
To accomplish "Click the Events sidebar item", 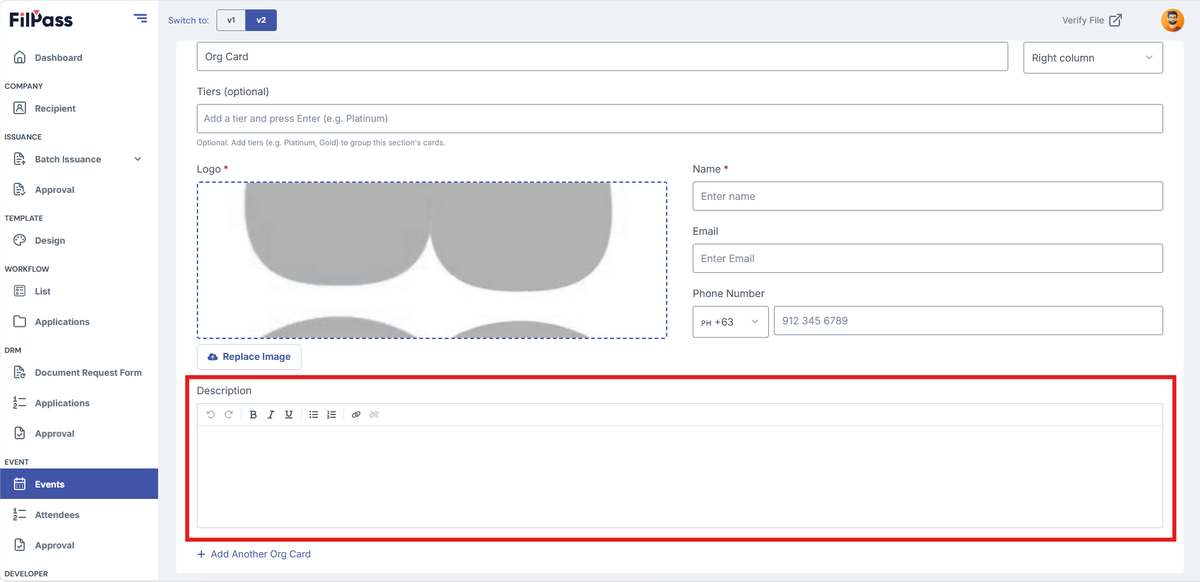I will pyautogui.click(x=79, y=484).
